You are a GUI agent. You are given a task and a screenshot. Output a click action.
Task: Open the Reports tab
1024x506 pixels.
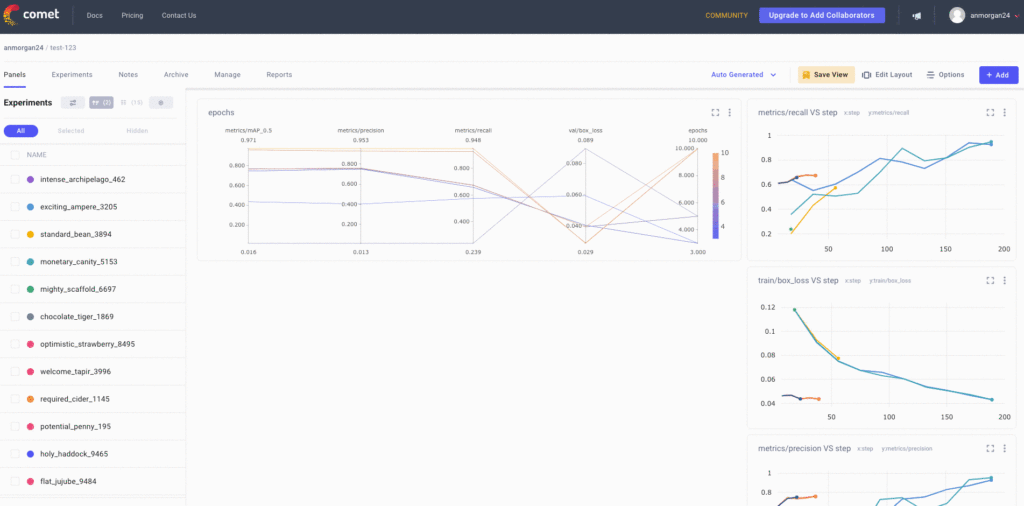(x=279, y=75)
